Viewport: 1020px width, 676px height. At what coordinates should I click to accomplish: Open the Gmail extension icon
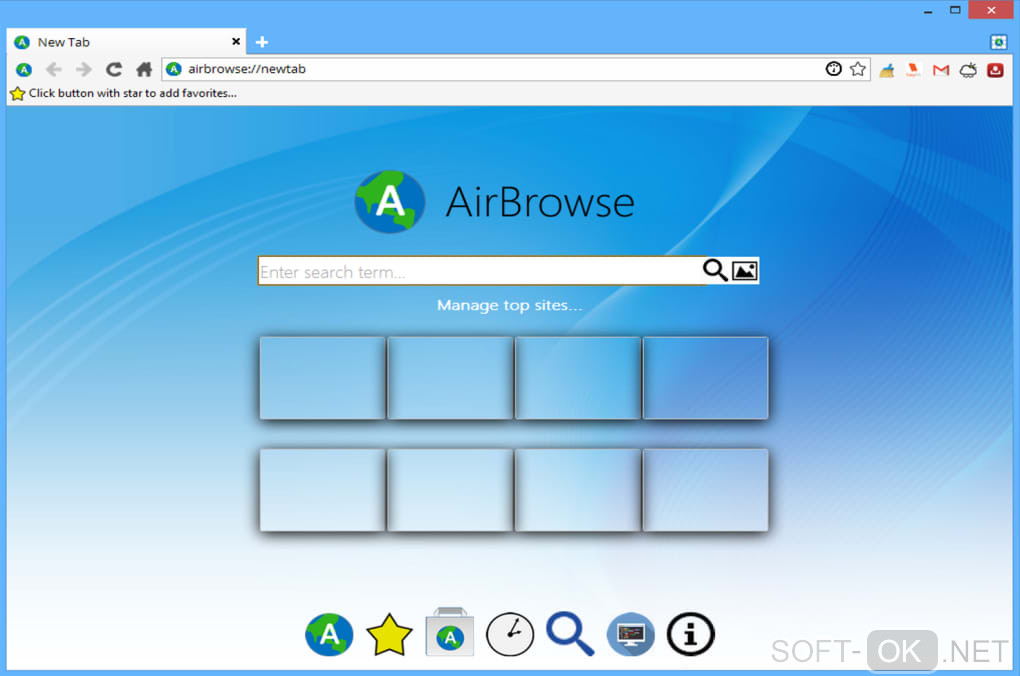tap(941, 70)
